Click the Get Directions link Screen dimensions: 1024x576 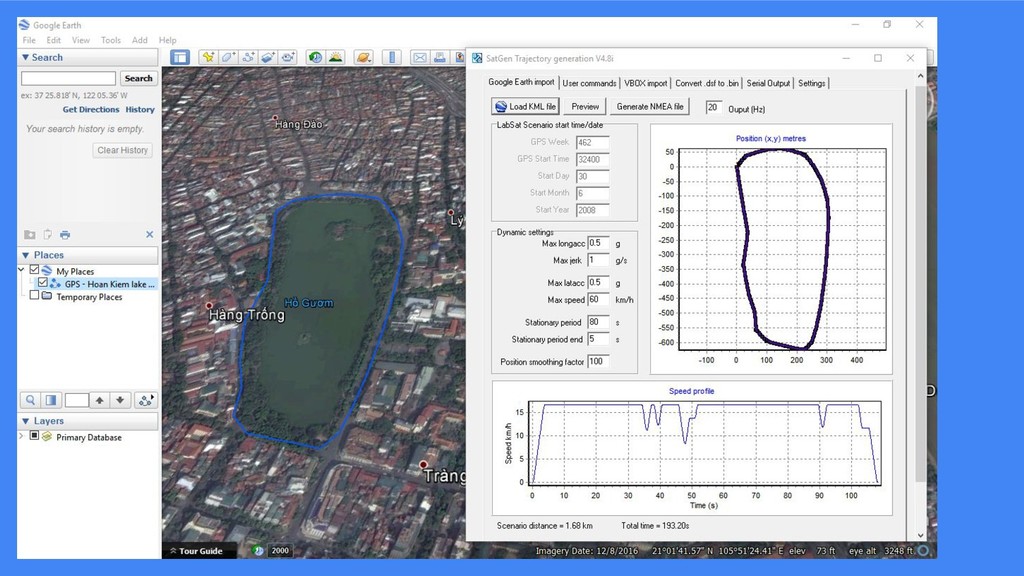point(91,110)
